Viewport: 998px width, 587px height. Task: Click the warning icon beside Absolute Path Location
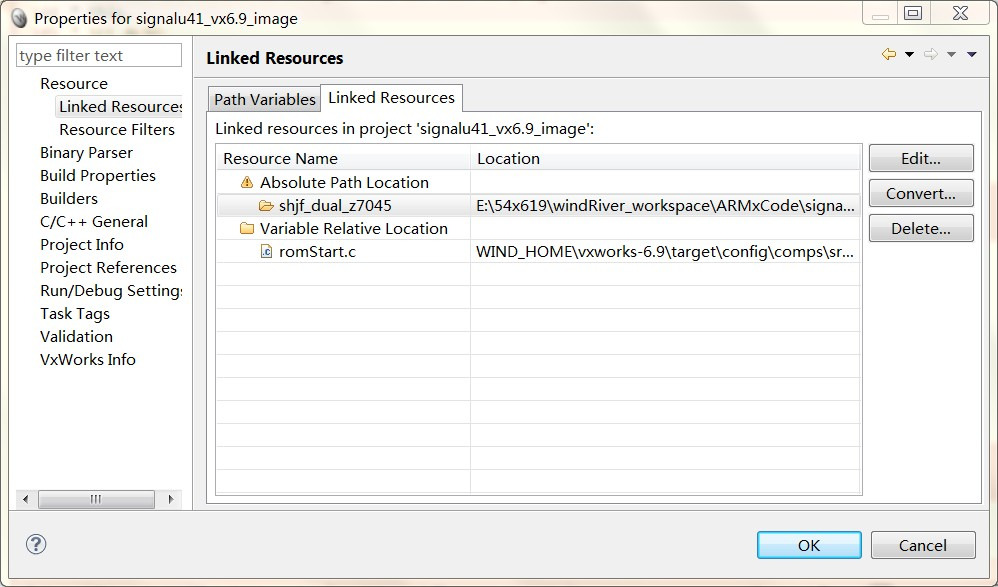[247, 183]
